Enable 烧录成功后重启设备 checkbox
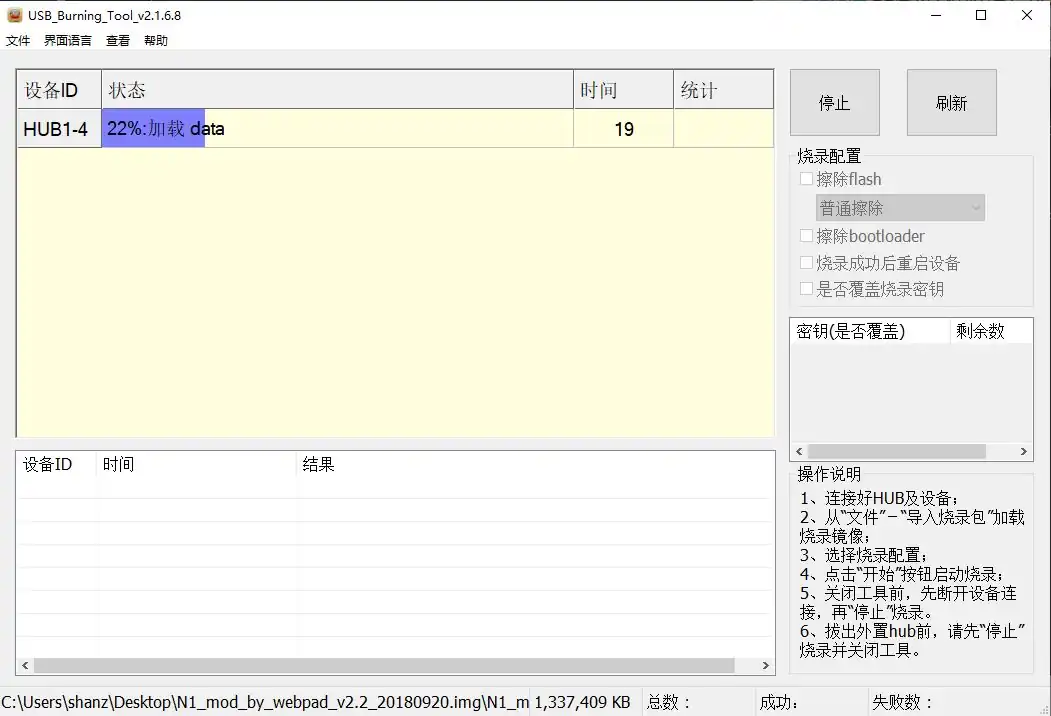Image resolution: width=1051 pixels, height=716 pixels. coord(807,263)
